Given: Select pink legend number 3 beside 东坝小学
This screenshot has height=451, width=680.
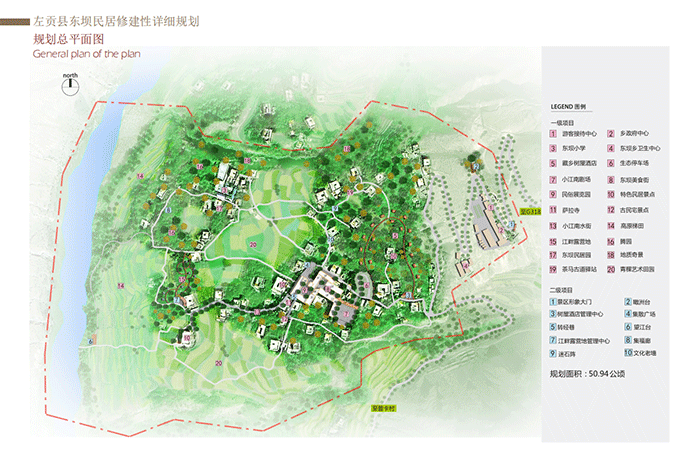Looking at the screenshot, I should [x=552, y=147].
